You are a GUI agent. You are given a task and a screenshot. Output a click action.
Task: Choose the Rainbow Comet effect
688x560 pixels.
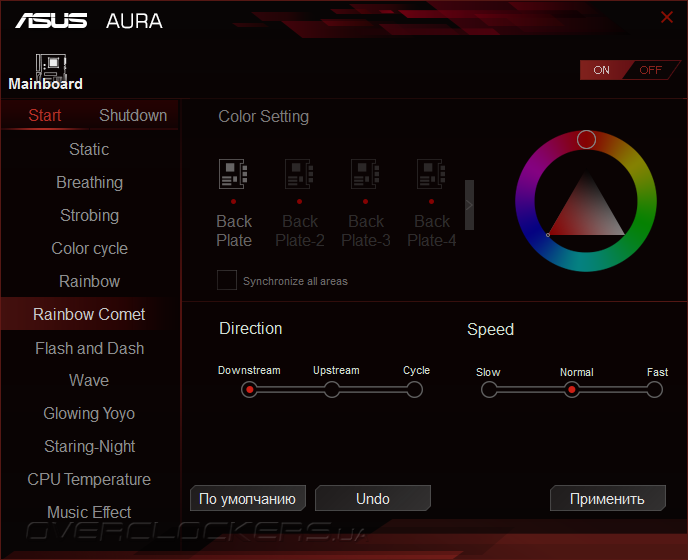89,314
